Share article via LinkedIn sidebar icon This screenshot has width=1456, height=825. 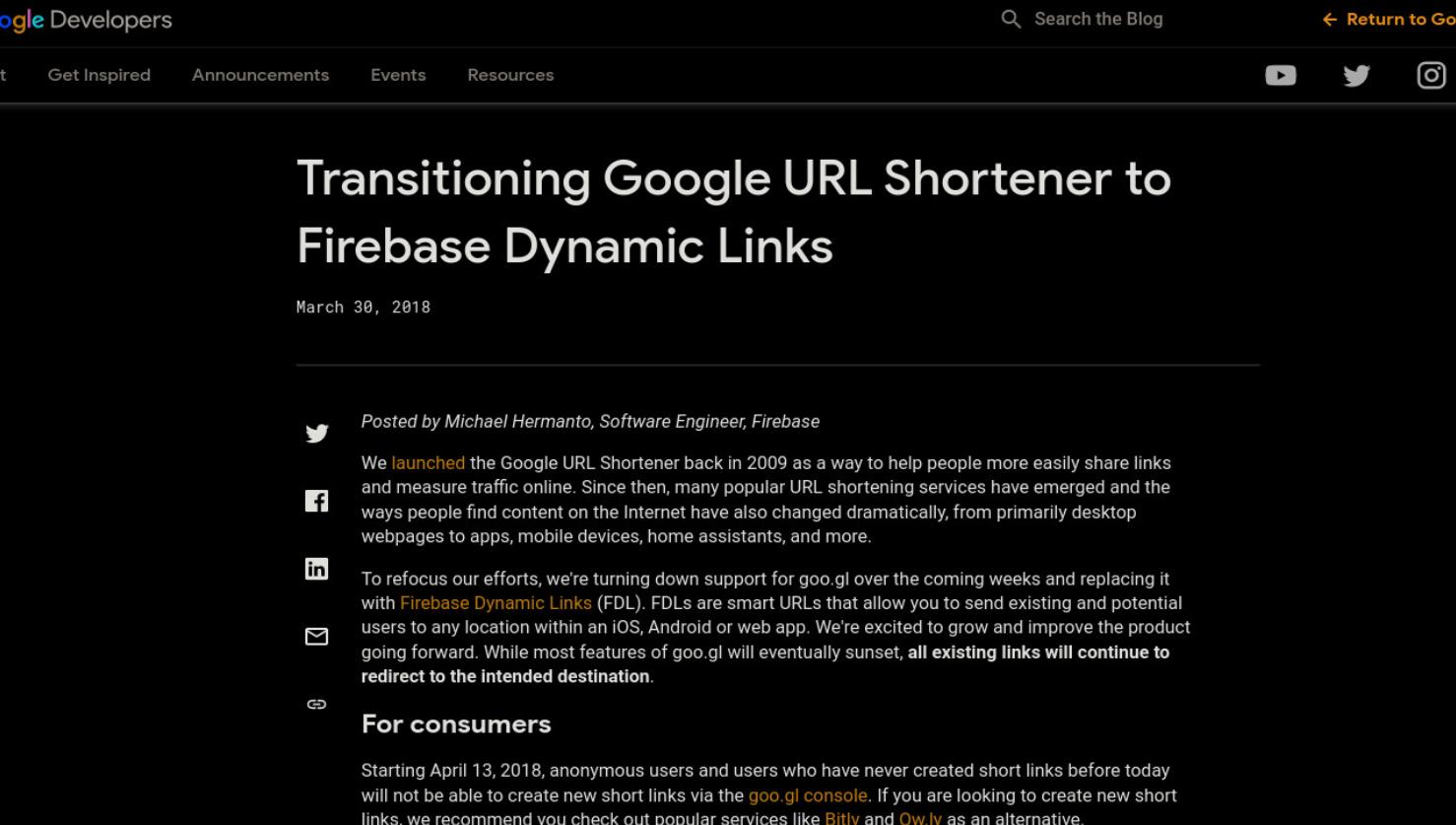316,569
